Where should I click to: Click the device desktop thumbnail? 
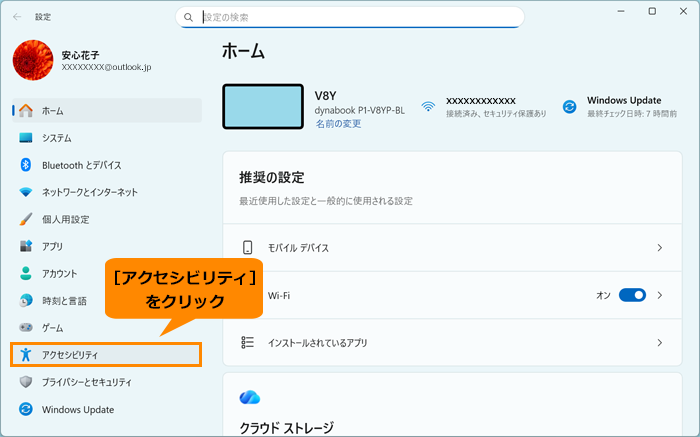click(263, 107)
